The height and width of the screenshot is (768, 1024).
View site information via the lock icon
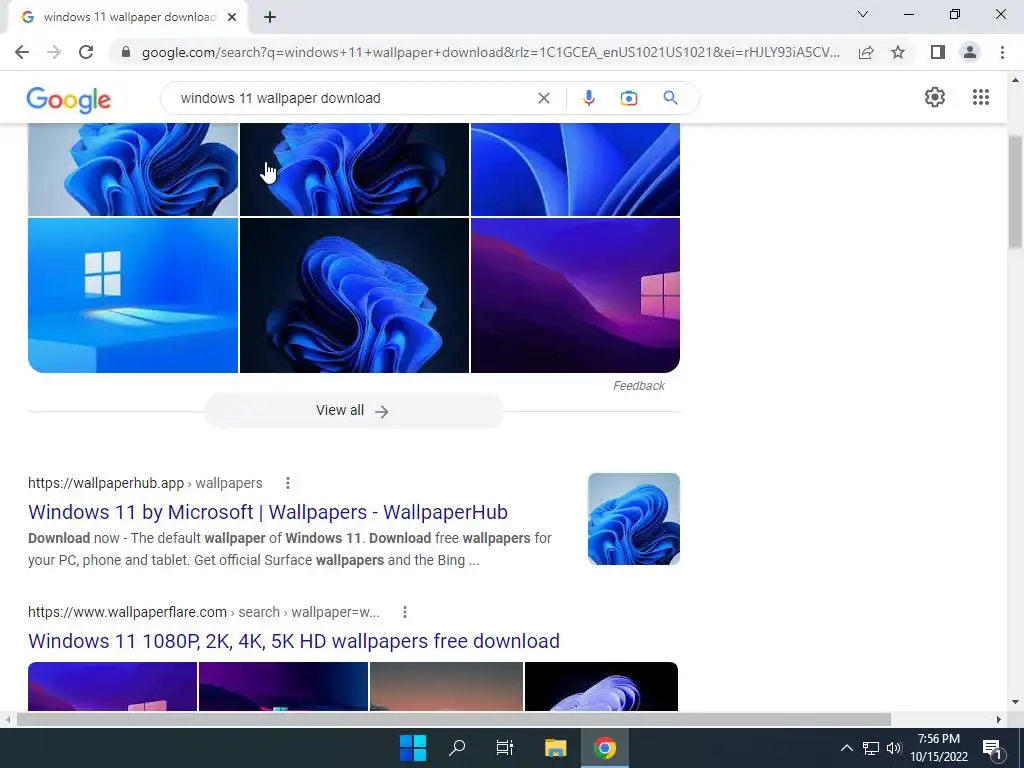click(x=126, y=52)
